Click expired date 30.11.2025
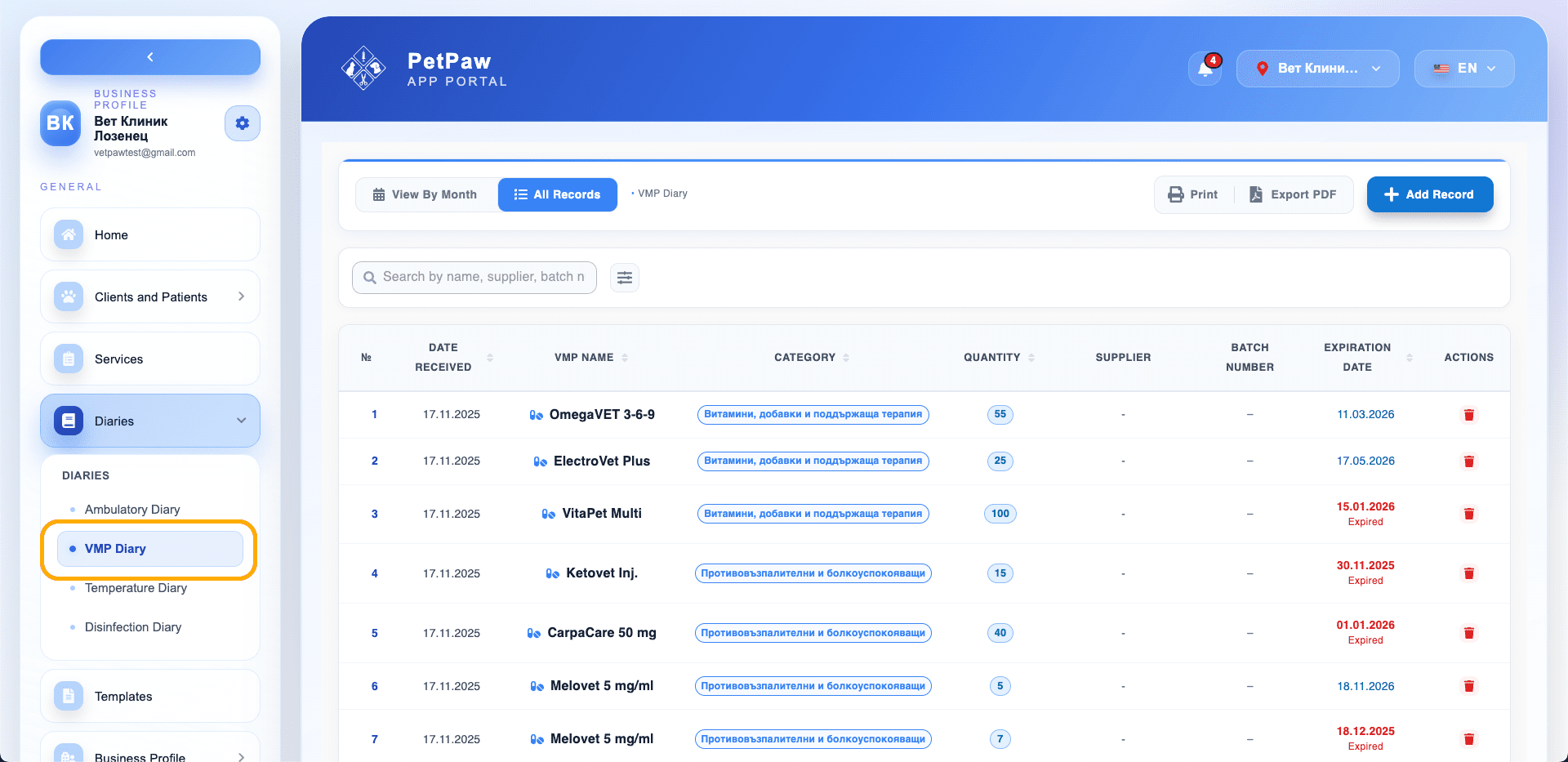The image size is (1568, 762). point(1365,566)
